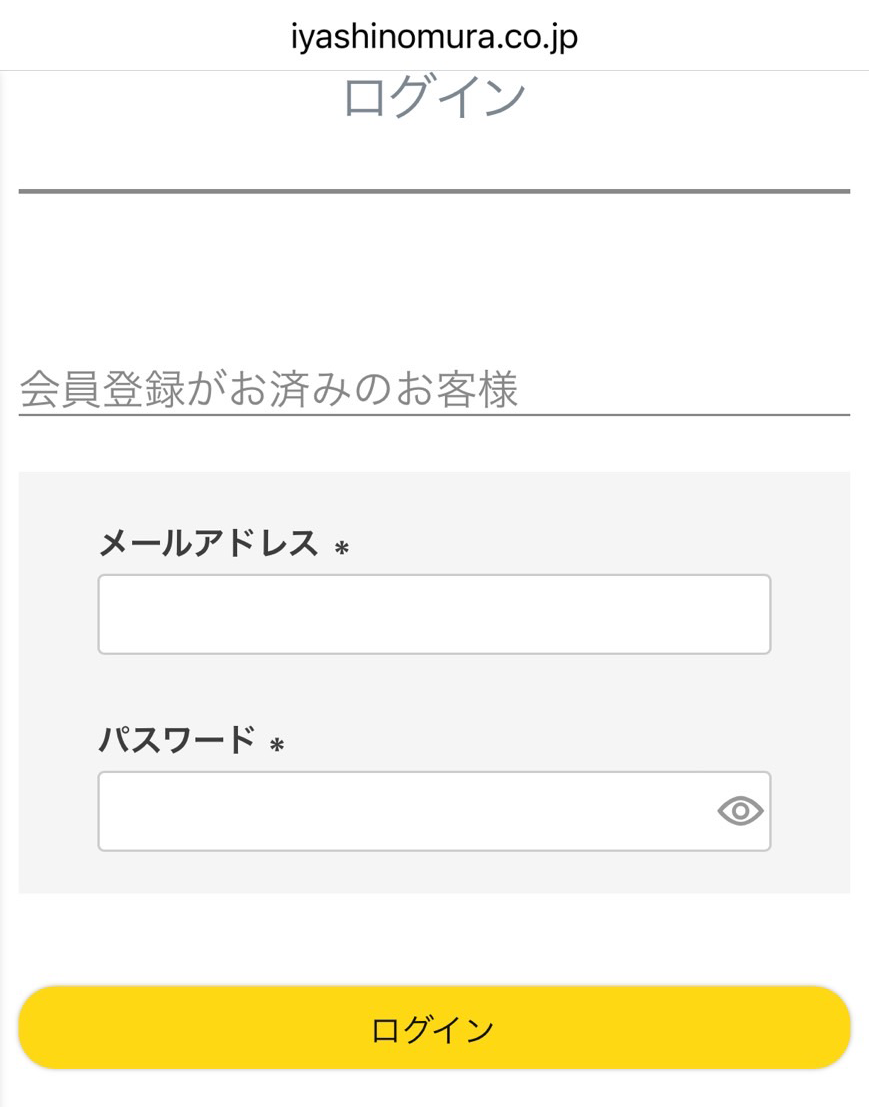Screen dimensions: 869x1107
Task: Focus the メールアドレス input field
Action: click(434, 614)
